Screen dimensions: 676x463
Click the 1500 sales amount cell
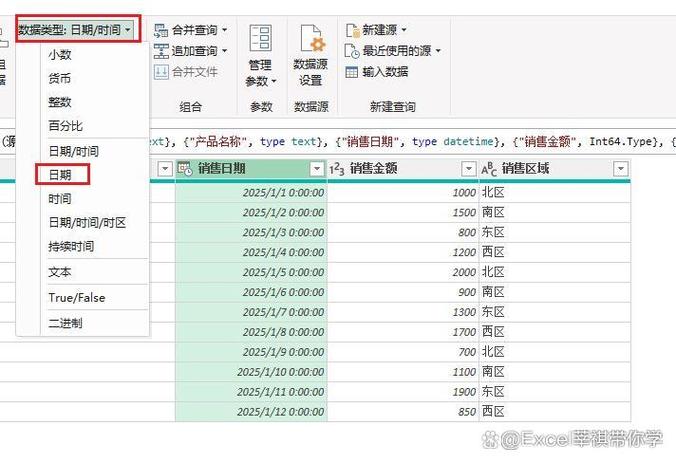(x=403, y=213)
